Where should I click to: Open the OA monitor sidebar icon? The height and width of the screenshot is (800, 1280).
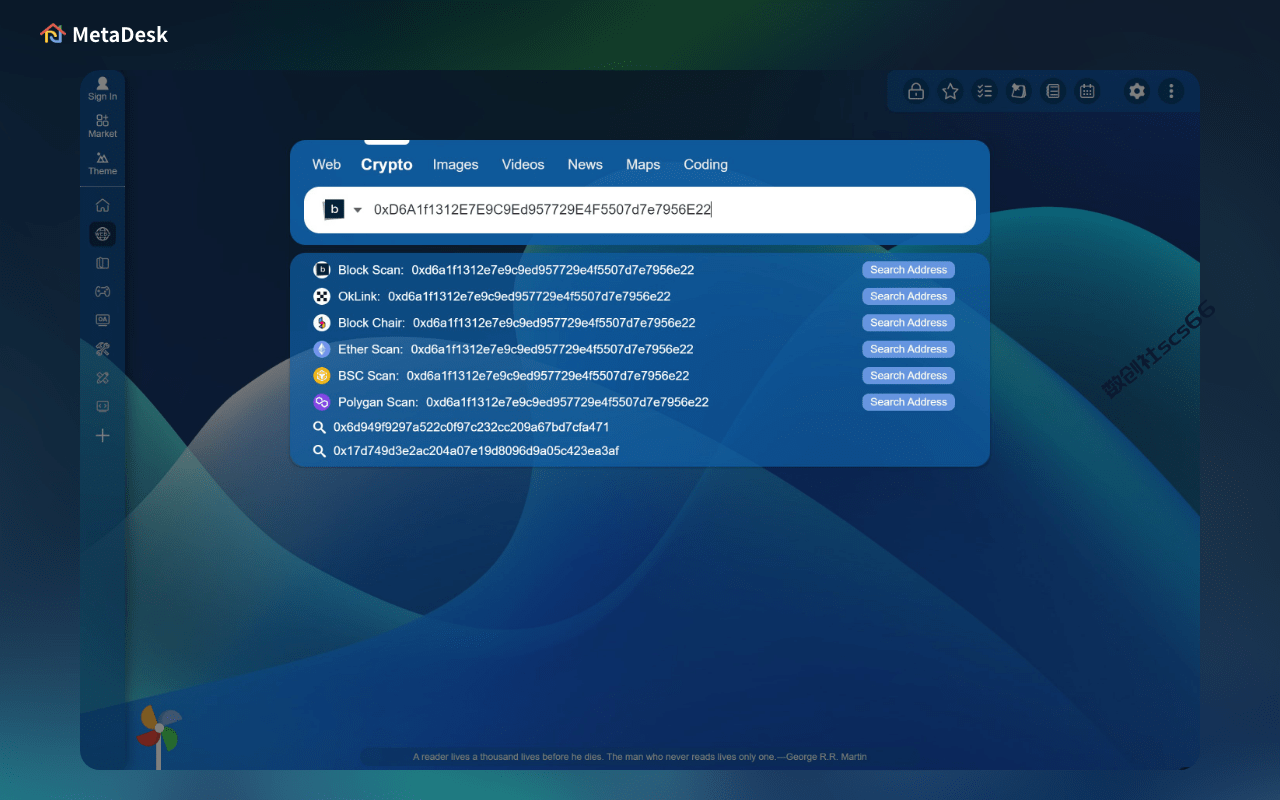pyautogui.click(x=102, y=320)
